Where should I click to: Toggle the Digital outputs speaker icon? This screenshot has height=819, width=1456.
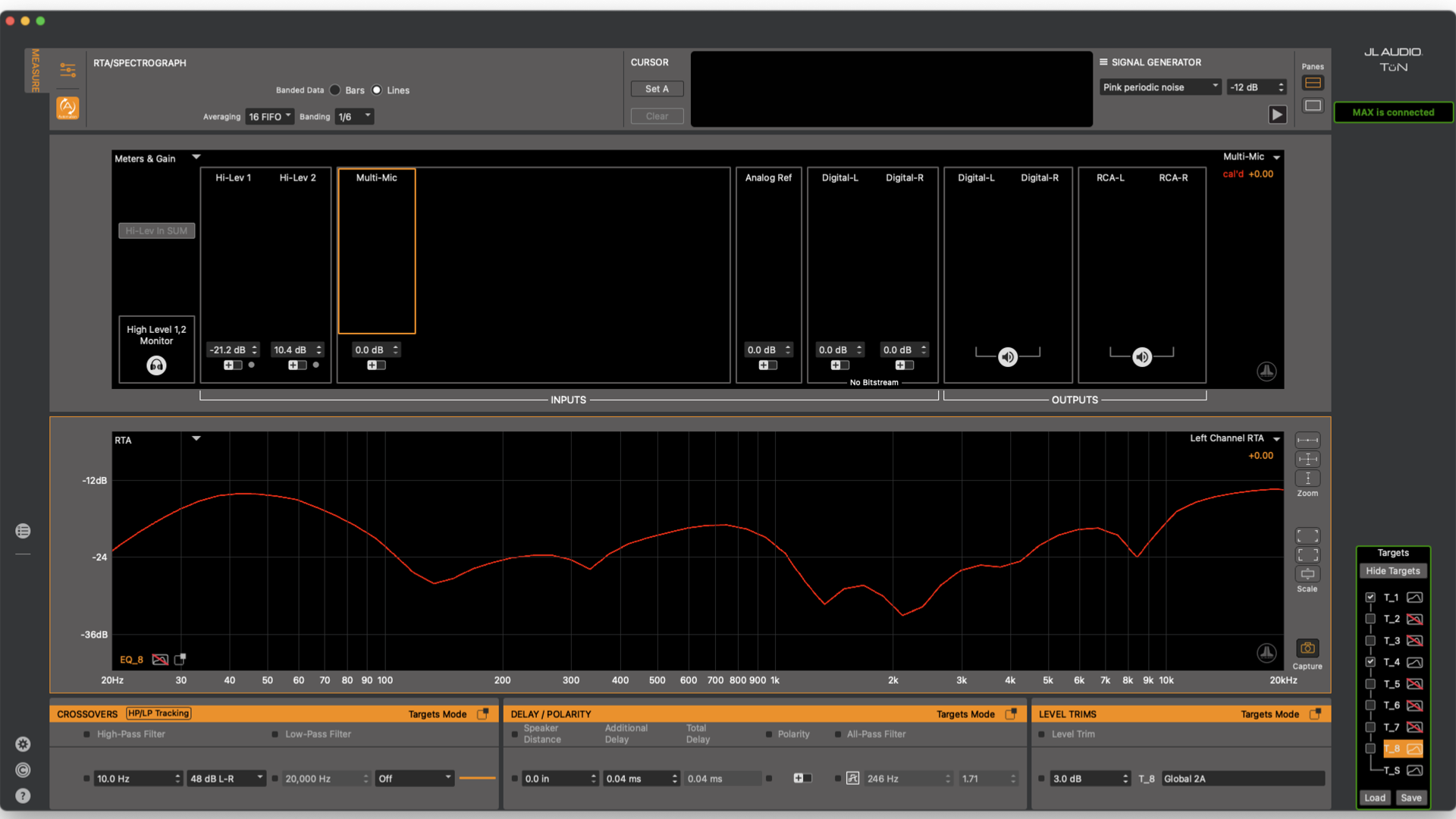click(1007, 356)
